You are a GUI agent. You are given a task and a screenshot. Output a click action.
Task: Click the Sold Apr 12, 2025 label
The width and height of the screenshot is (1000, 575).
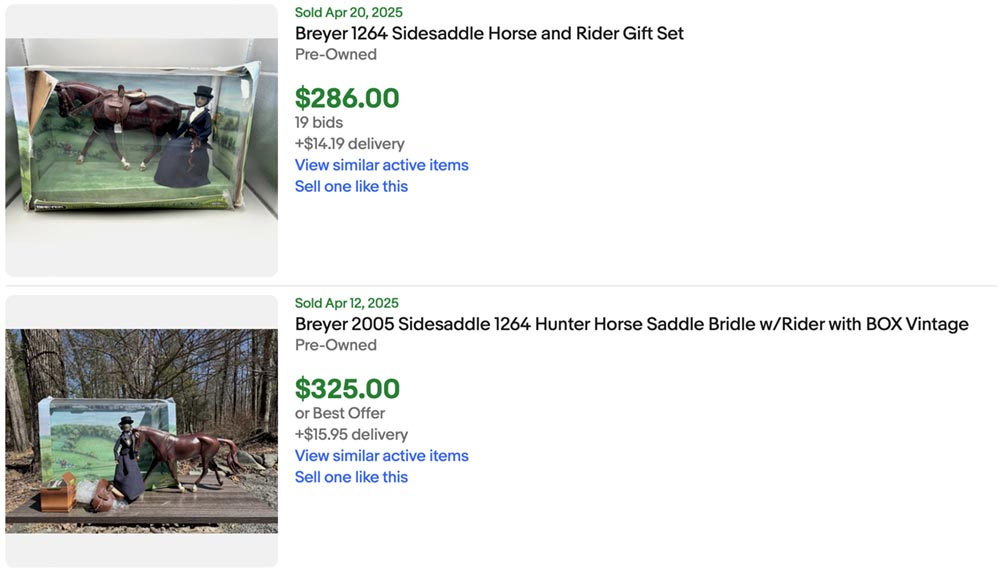point(346,303)
